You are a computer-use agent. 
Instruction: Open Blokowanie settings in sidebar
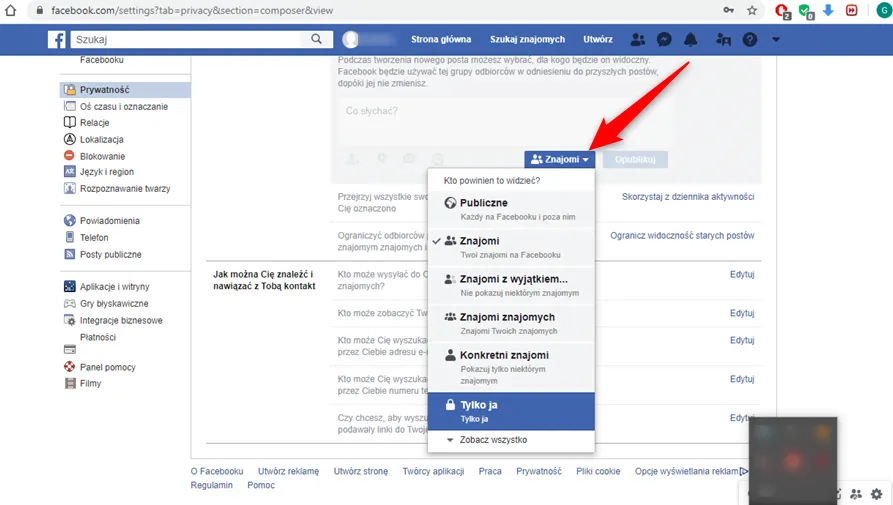(102, 156)
